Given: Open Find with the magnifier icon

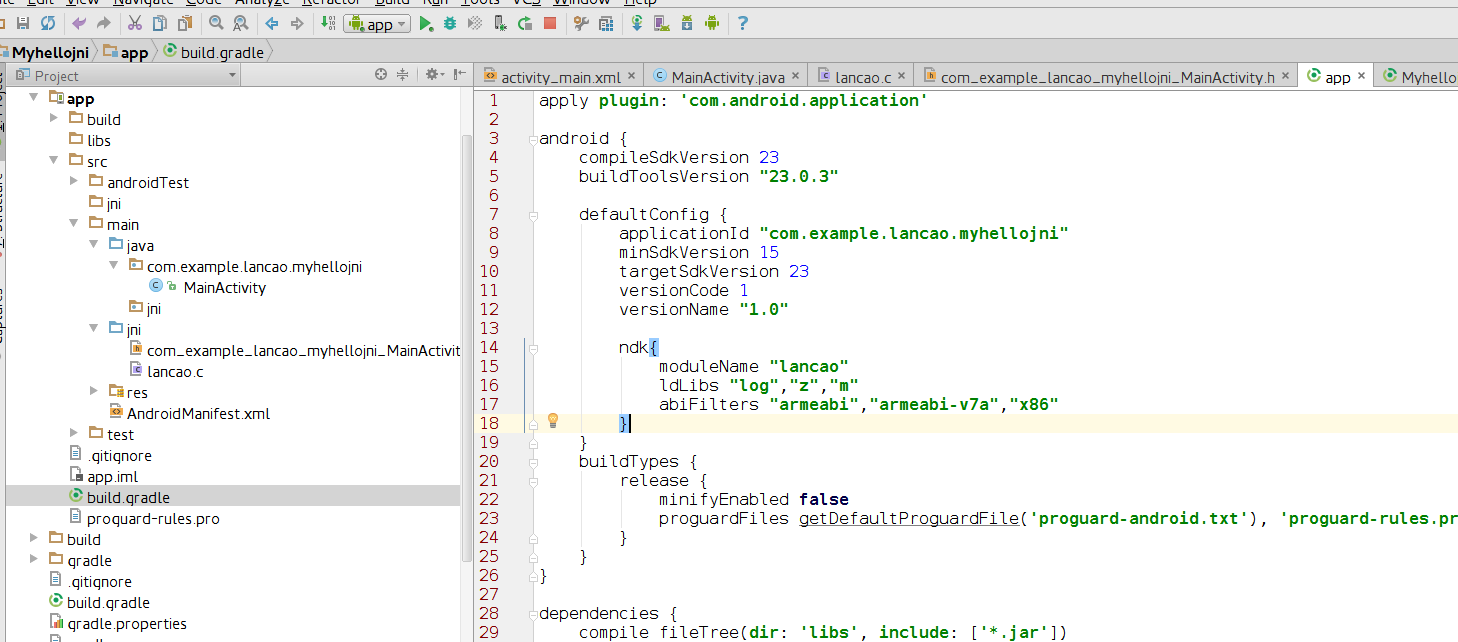Looking at the screenshot, I should 216,23.
